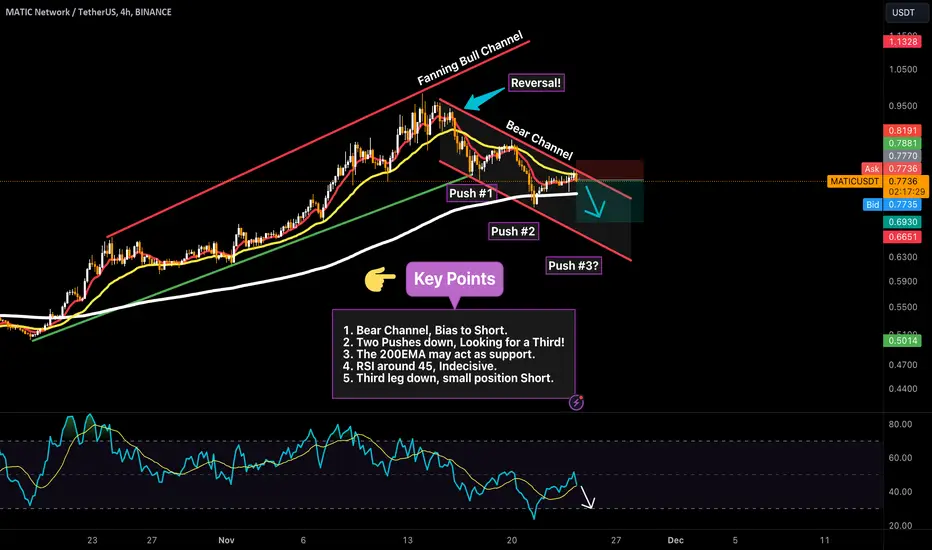The width and height of the screenshot is (932, 550).
Task: Click the Nov date on the time axis
Action: [226, 540]
